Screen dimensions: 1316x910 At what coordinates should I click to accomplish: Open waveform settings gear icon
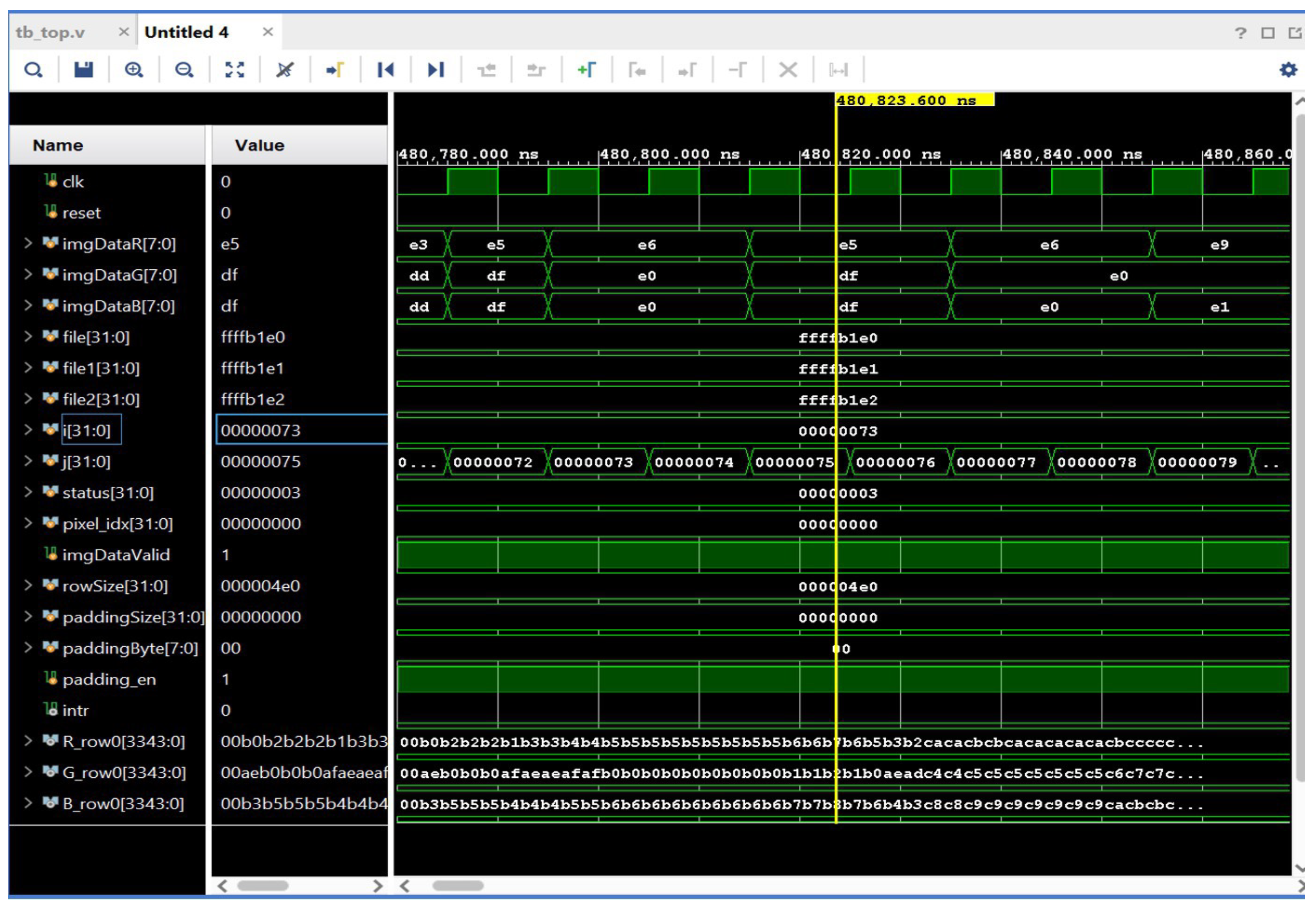coord(1288,70)
